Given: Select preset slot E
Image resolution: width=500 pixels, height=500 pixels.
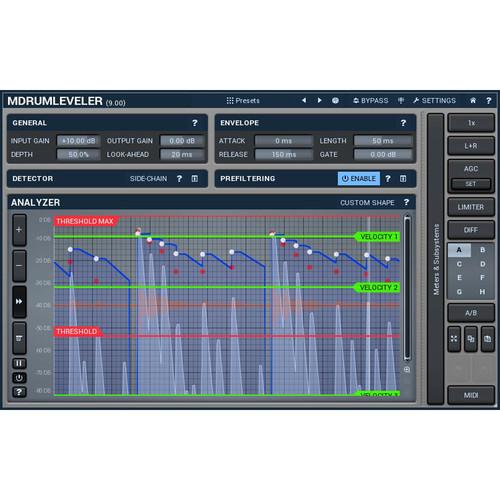Looking at the screenshot, I should [459, 278].
